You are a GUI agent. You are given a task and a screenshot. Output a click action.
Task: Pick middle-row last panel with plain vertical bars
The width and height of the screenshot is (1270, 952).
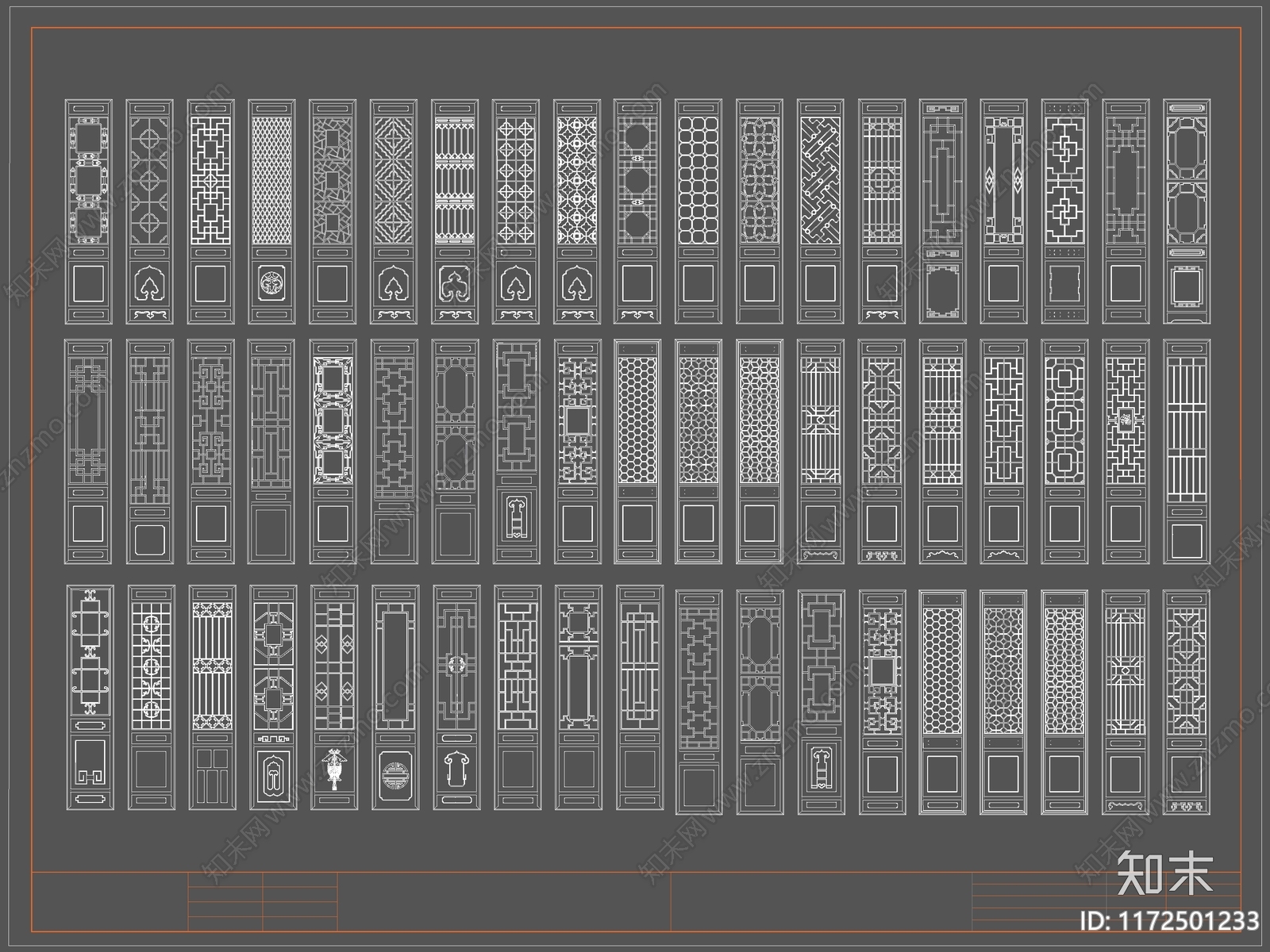coord(1187,452)
